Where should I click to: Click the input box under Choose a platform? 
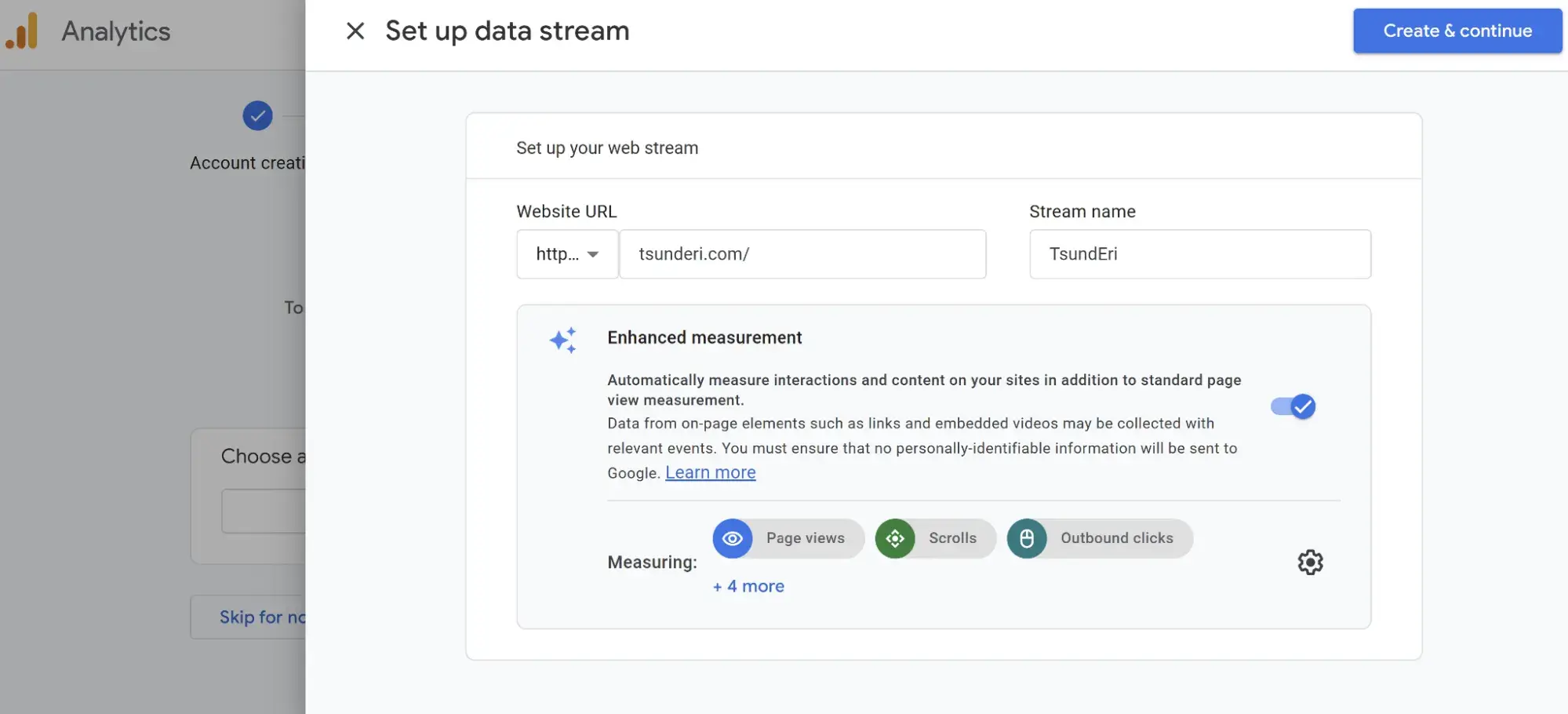point(264,512)
